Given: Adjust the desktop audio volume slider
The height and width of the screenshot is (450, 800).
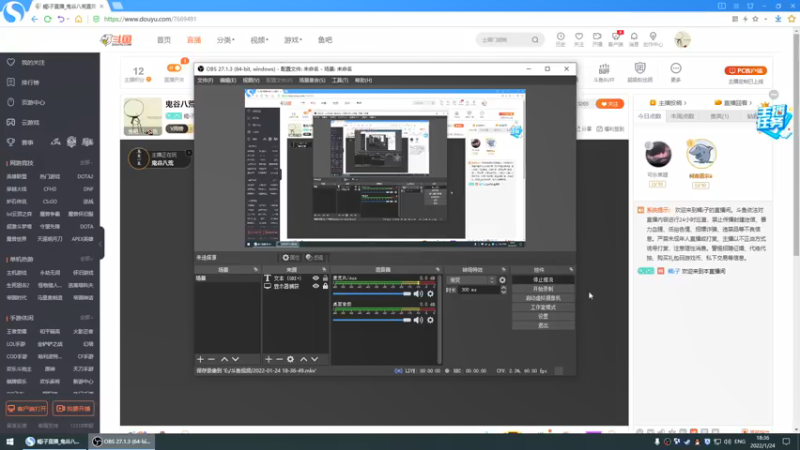Looking at the screenshot, I should pos(372,320).
